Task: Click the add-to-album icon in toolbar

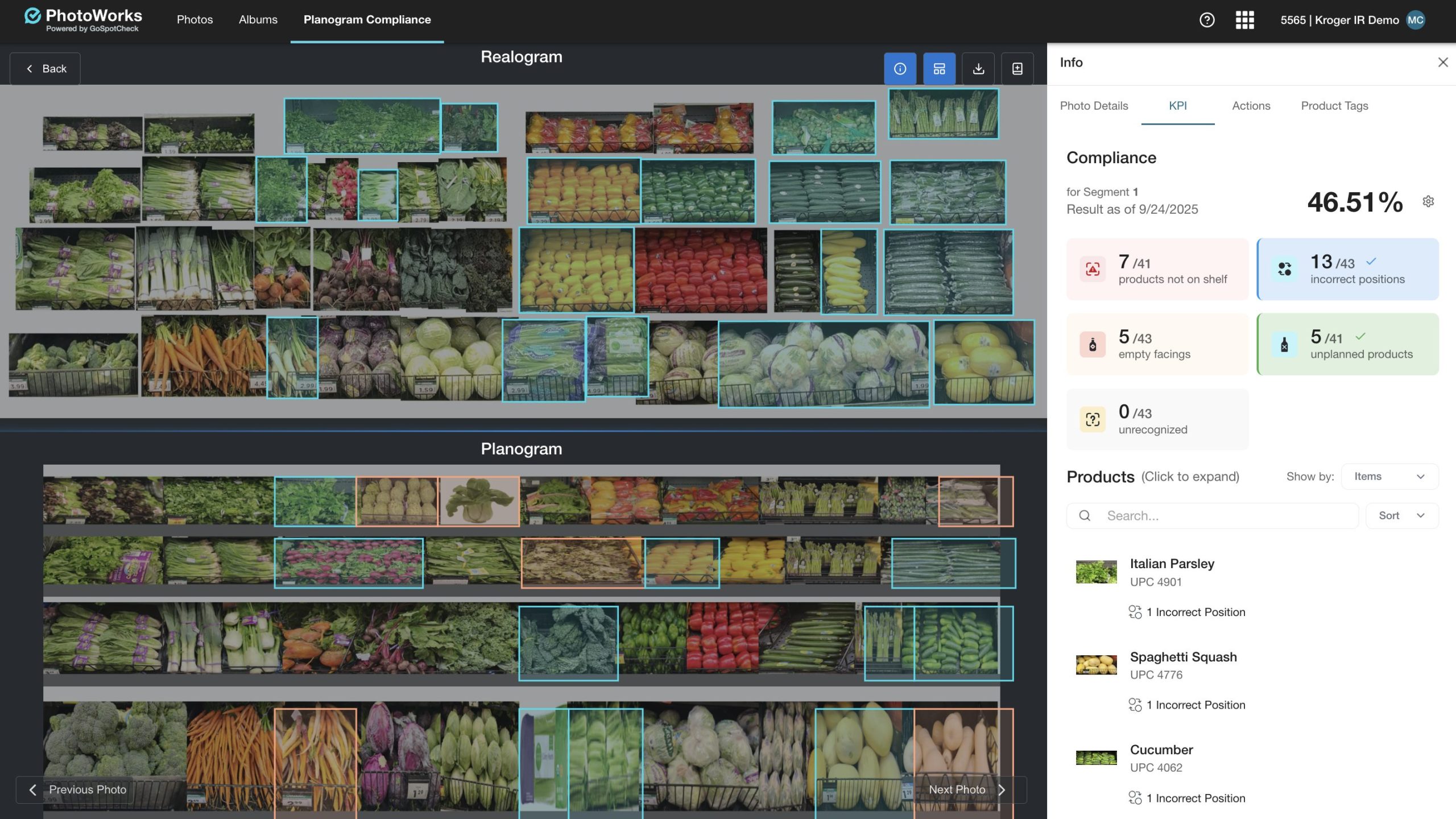Action: [1017, 69]
